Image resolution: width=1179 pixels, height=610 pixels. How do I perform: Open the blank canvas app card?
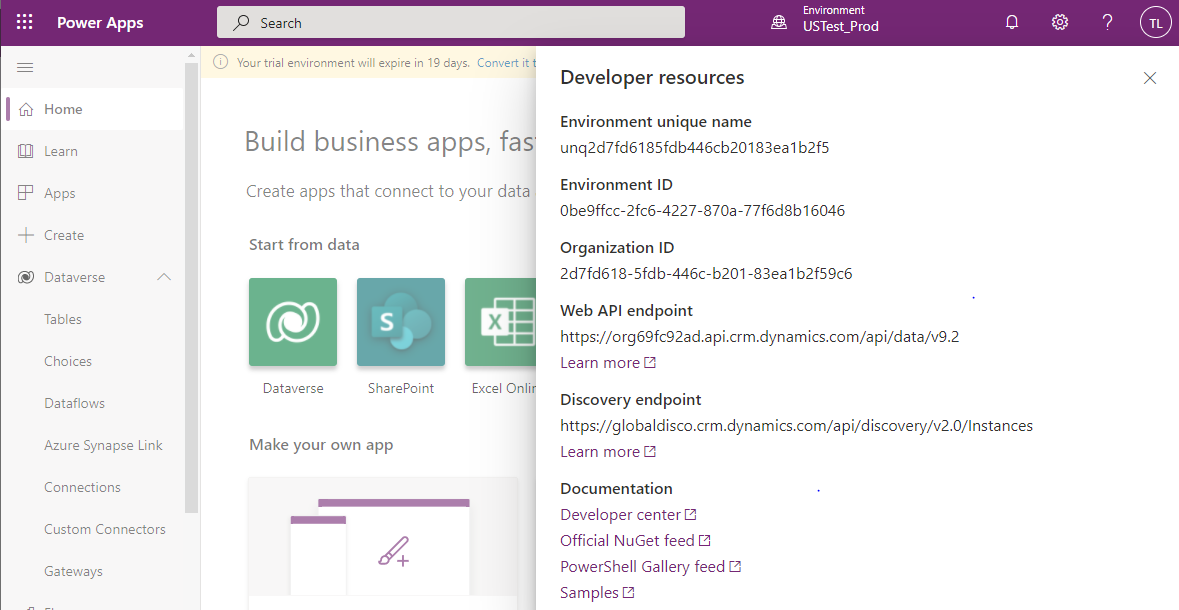(x=383, y=544)
